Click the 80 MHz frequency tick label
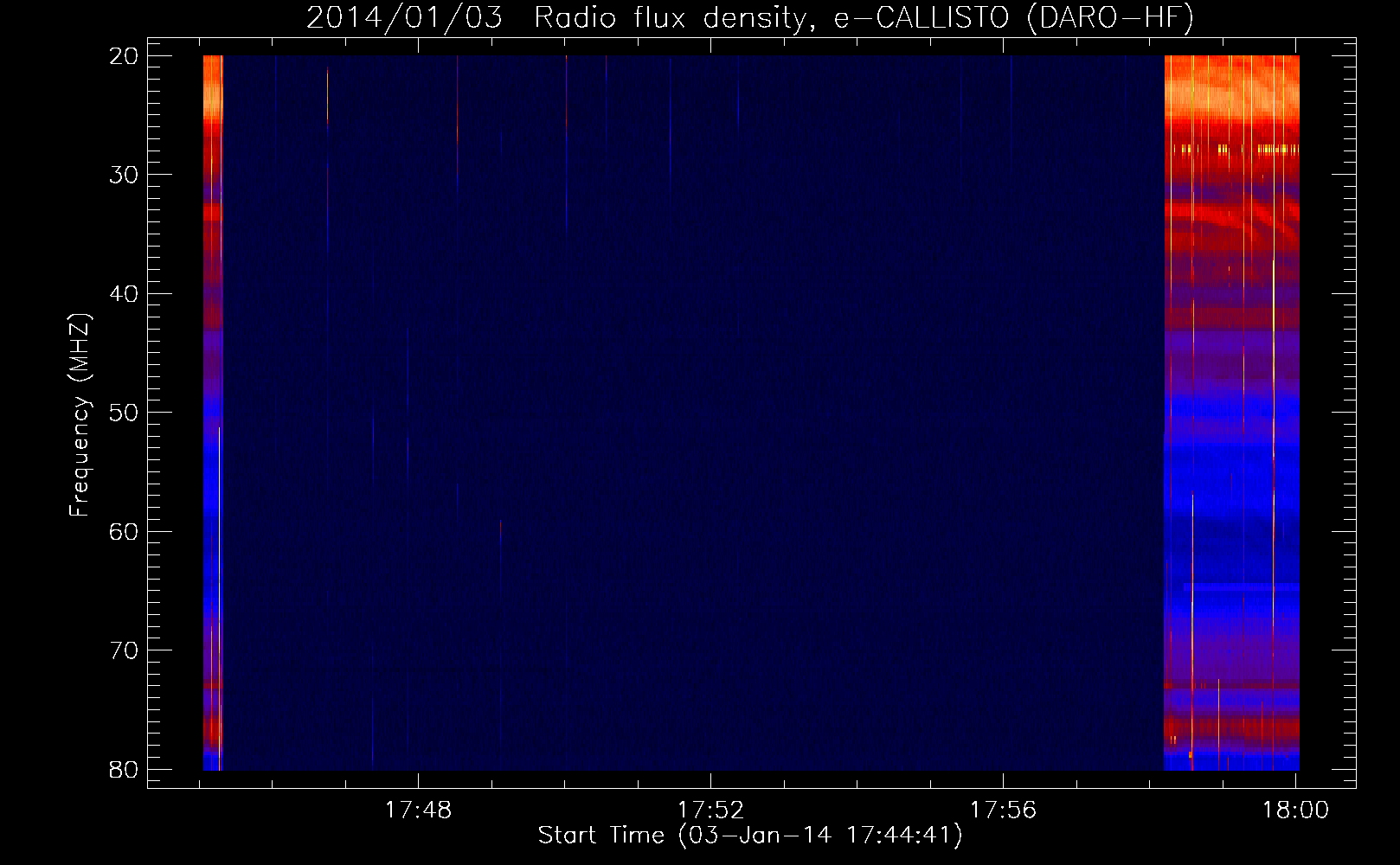 point(124,769)
